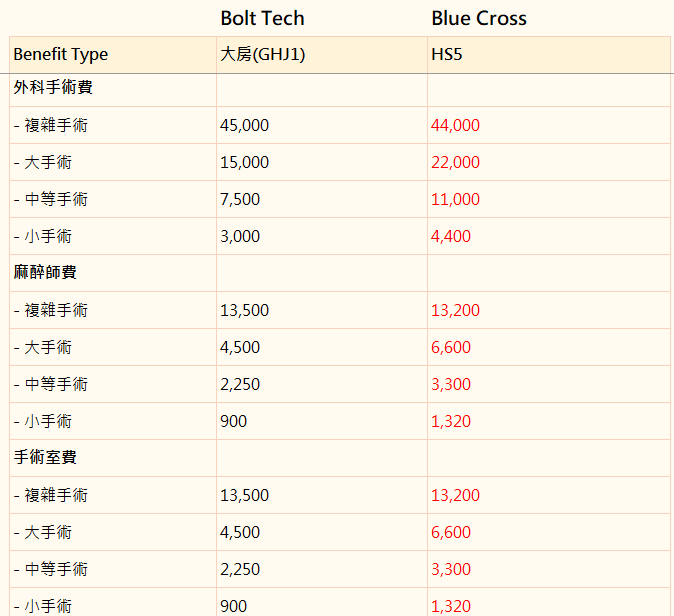Select the HS5 header cell
Viewport: 674px width, 616px height.
pos(549,55)
